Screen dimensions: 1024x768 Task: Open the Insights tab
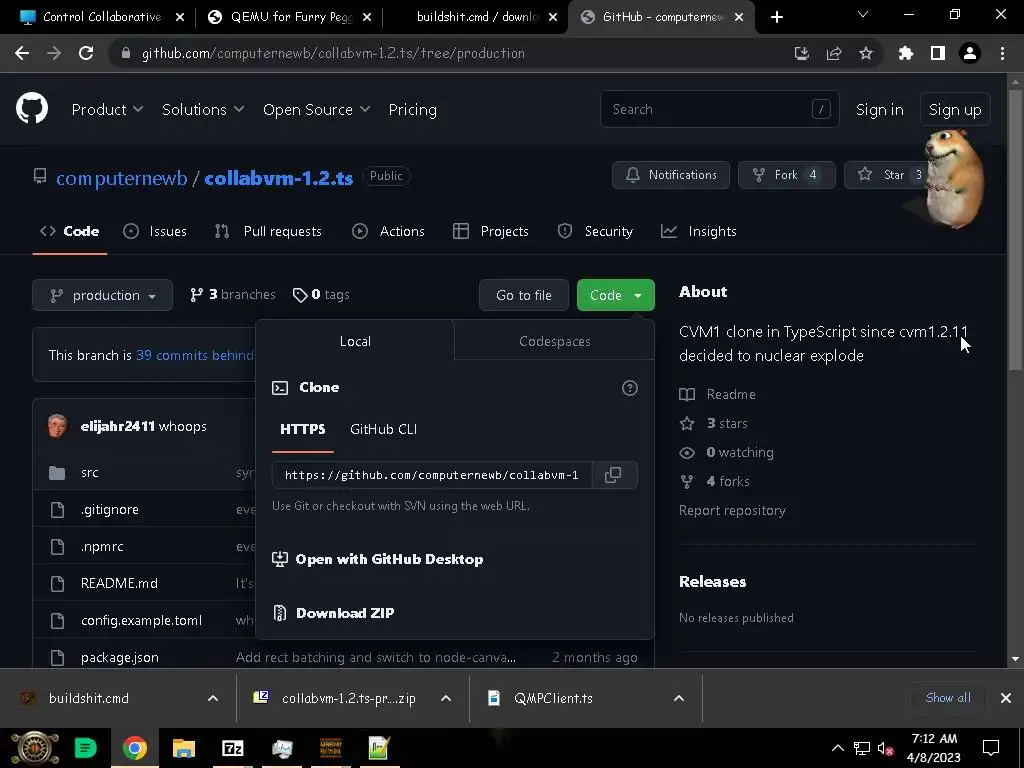(698, 231)
